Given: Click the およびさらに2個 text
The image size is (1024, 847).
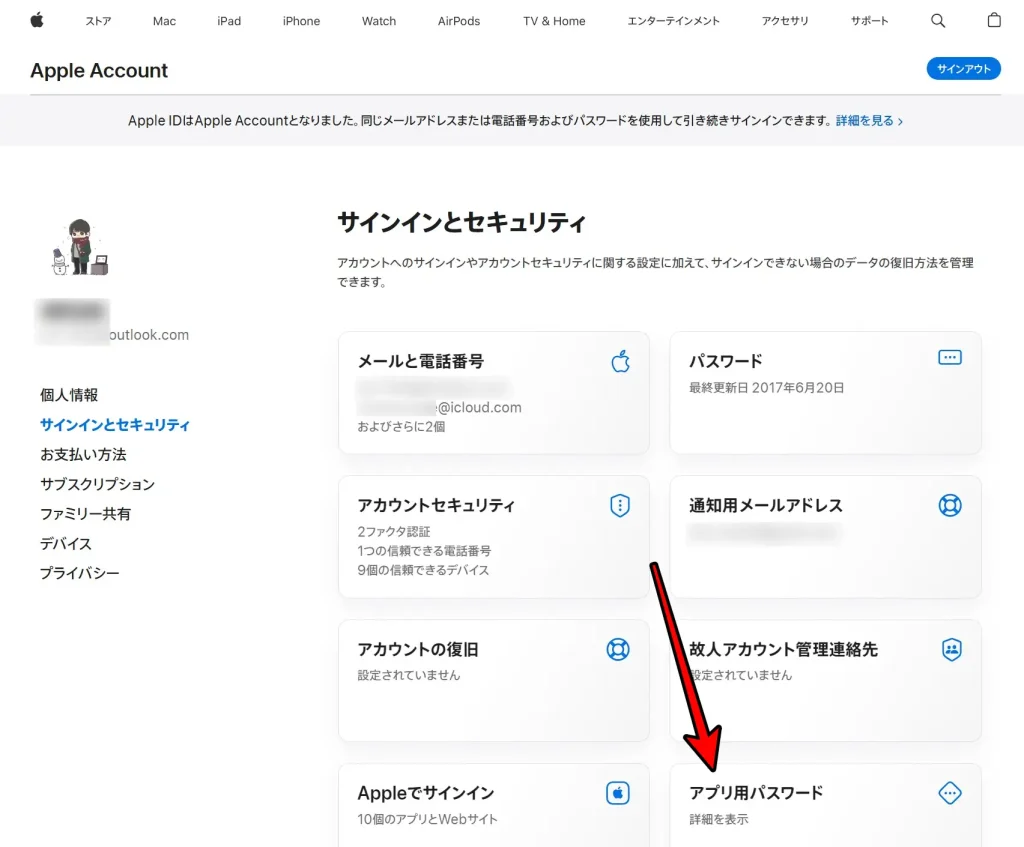Looking at the screenshot, I should [401, 426].
